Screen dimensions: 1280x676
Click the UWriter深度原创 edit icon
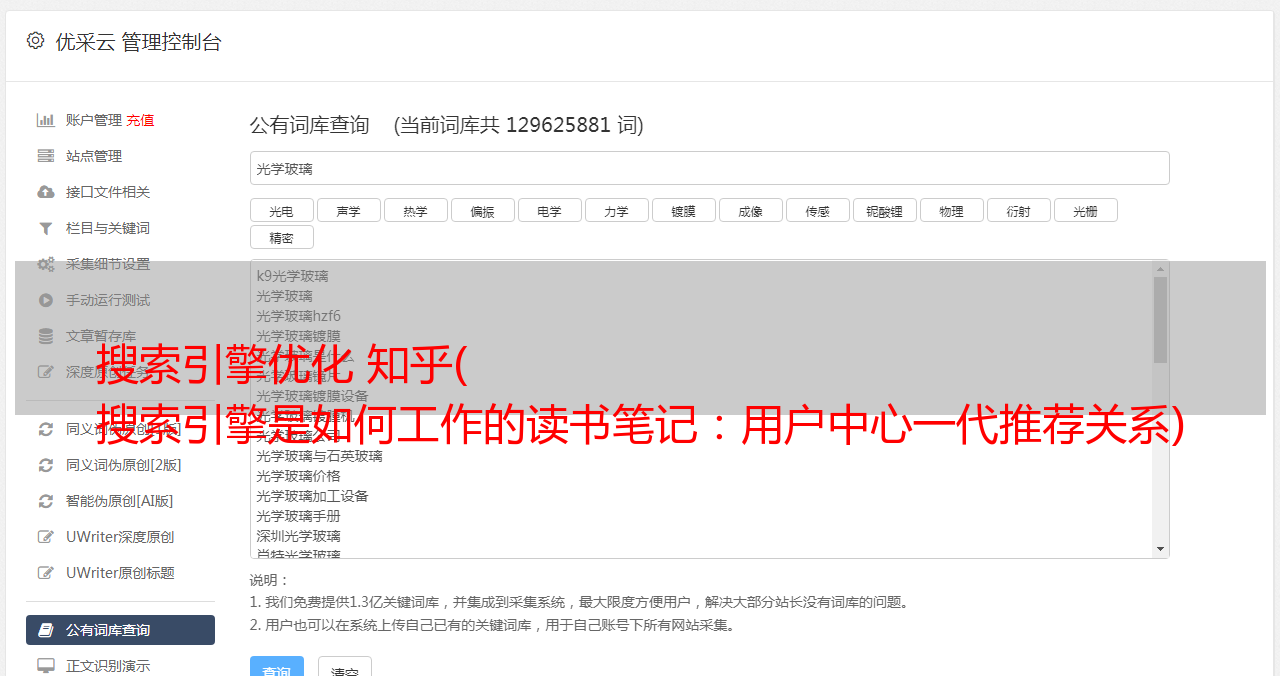pyautogui.click(x=45, y=537)
